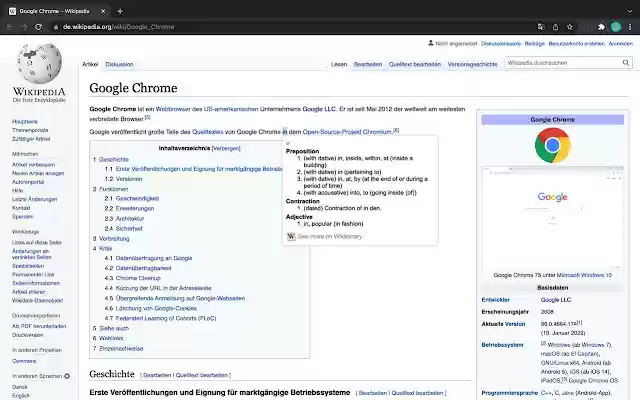
Task: Click the padlock site info icon
Action: (56, 27)
